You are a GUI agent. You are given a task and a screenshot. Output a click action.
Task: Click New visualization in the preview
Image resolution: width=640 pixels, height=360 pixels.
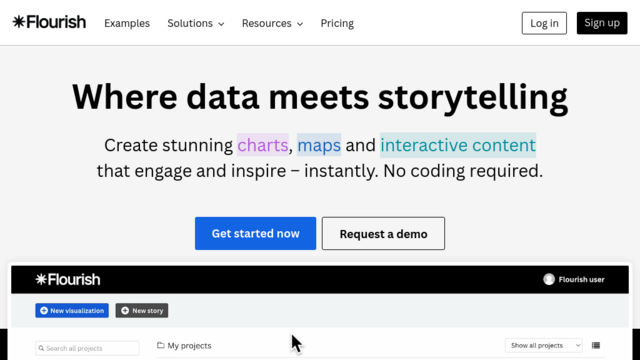(72, 311)
